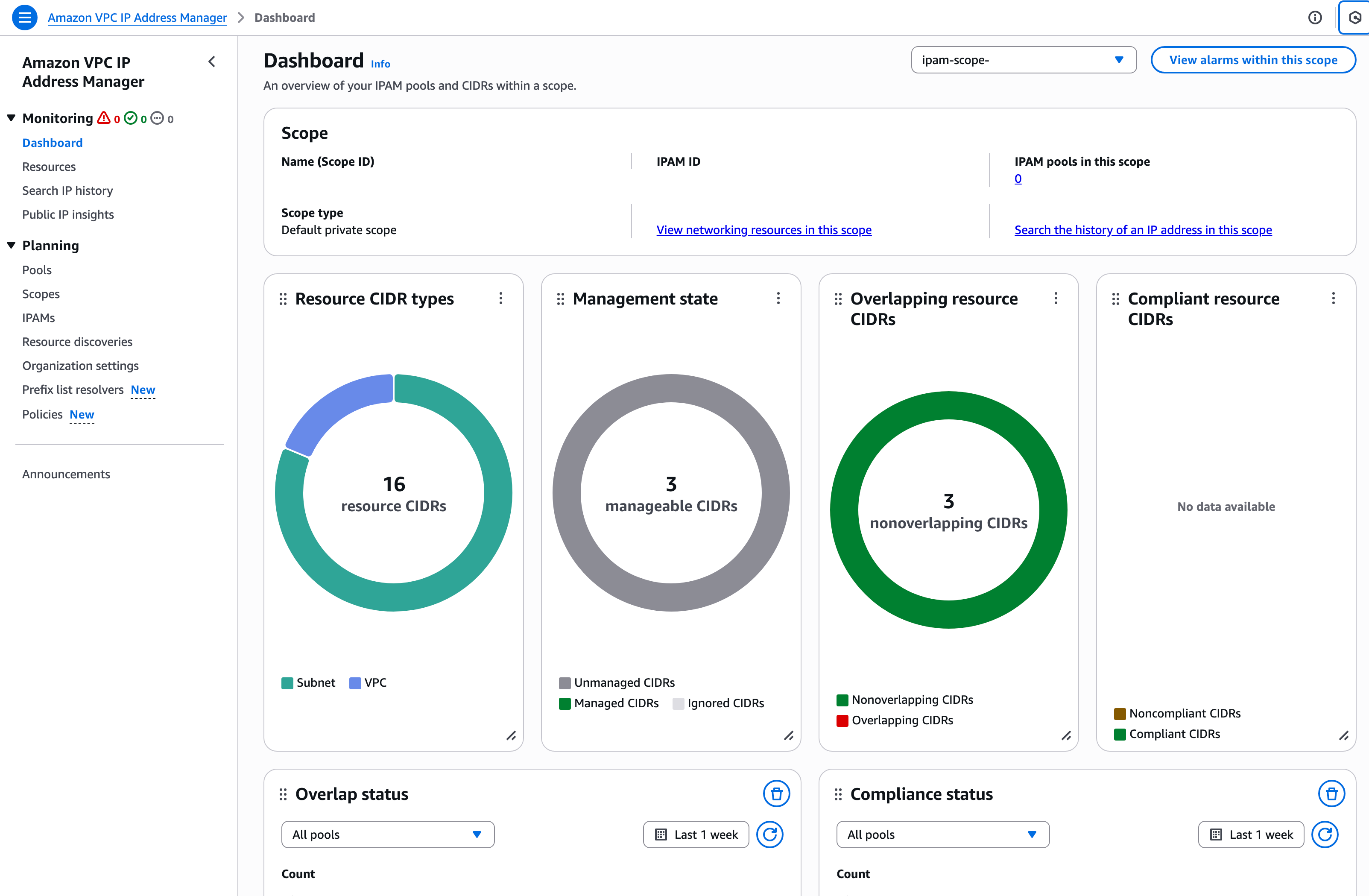Viewport: 1369px width, 896px height.
Task: Click Noncompliant CIDRs brown color swatch
Action: [1119, 714]
